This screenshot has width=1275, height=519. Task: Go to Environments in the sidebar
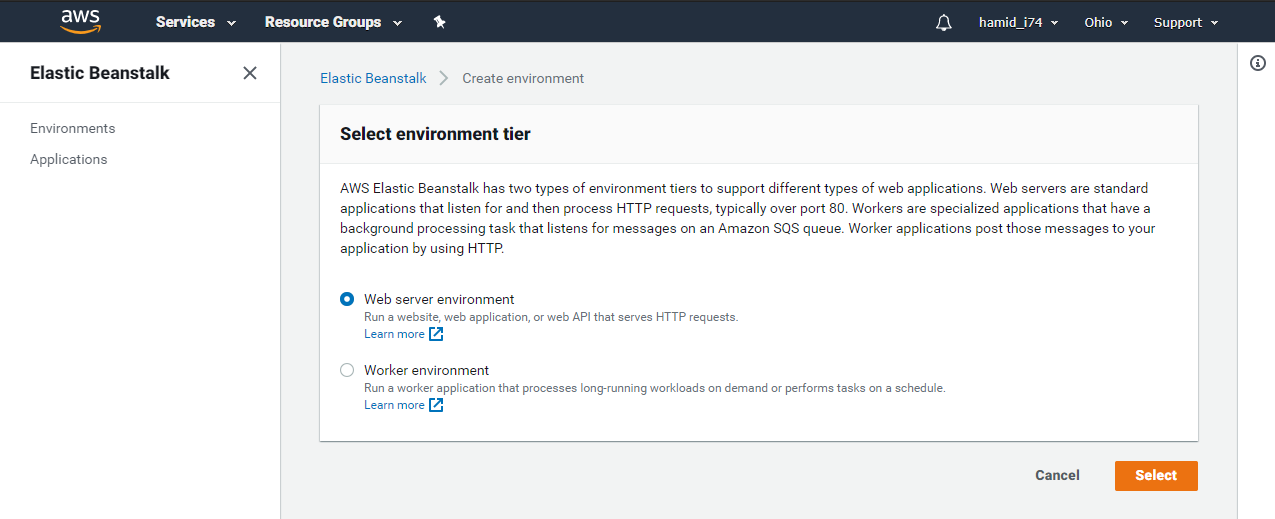pyautogui.click(x=73, y=128)
